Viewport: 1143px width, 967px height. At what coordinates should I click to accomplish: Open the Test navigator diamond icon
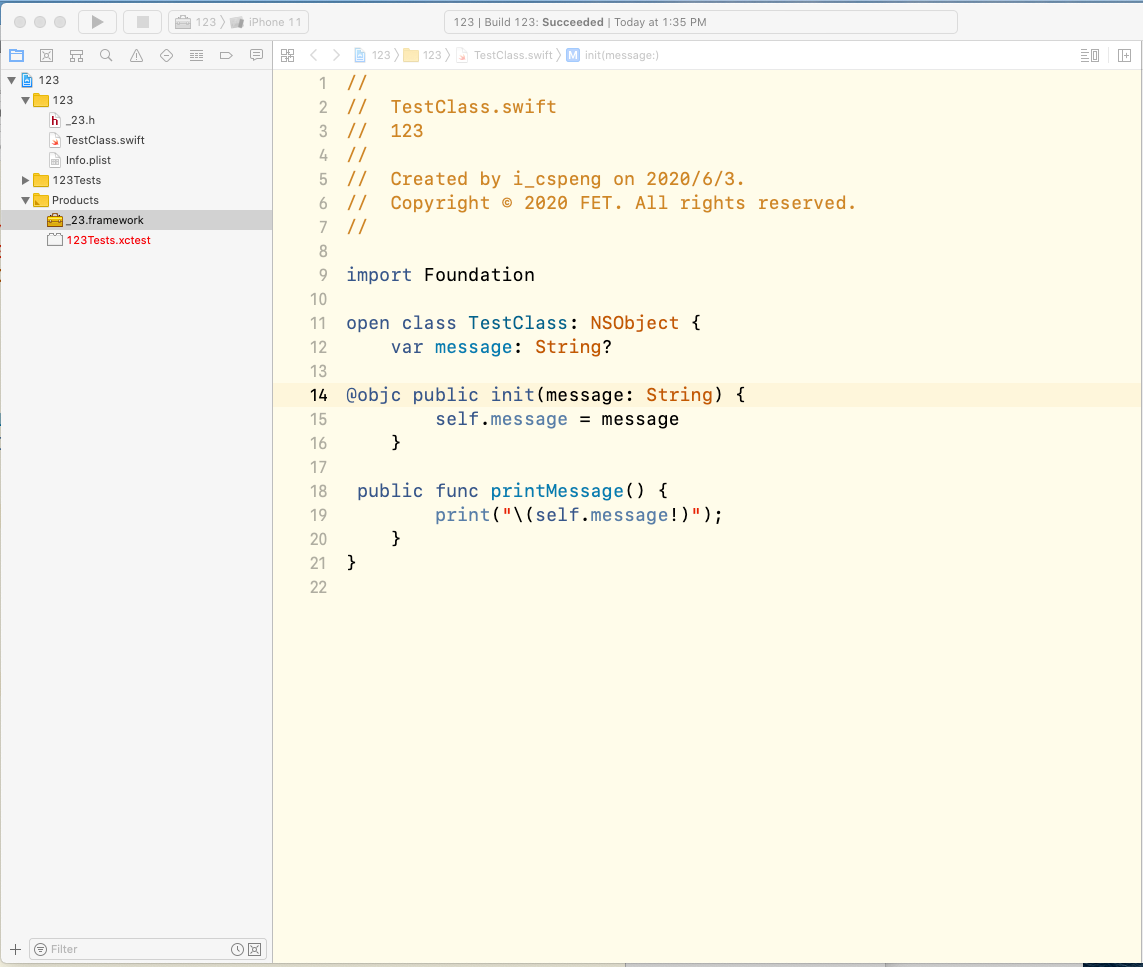(166, 55)
